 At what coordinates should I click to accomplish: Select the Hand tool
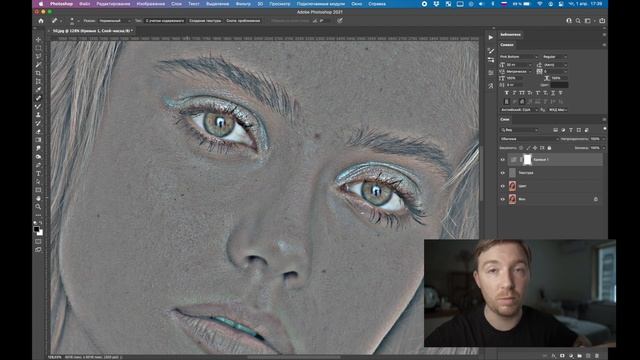coord(38,198)
